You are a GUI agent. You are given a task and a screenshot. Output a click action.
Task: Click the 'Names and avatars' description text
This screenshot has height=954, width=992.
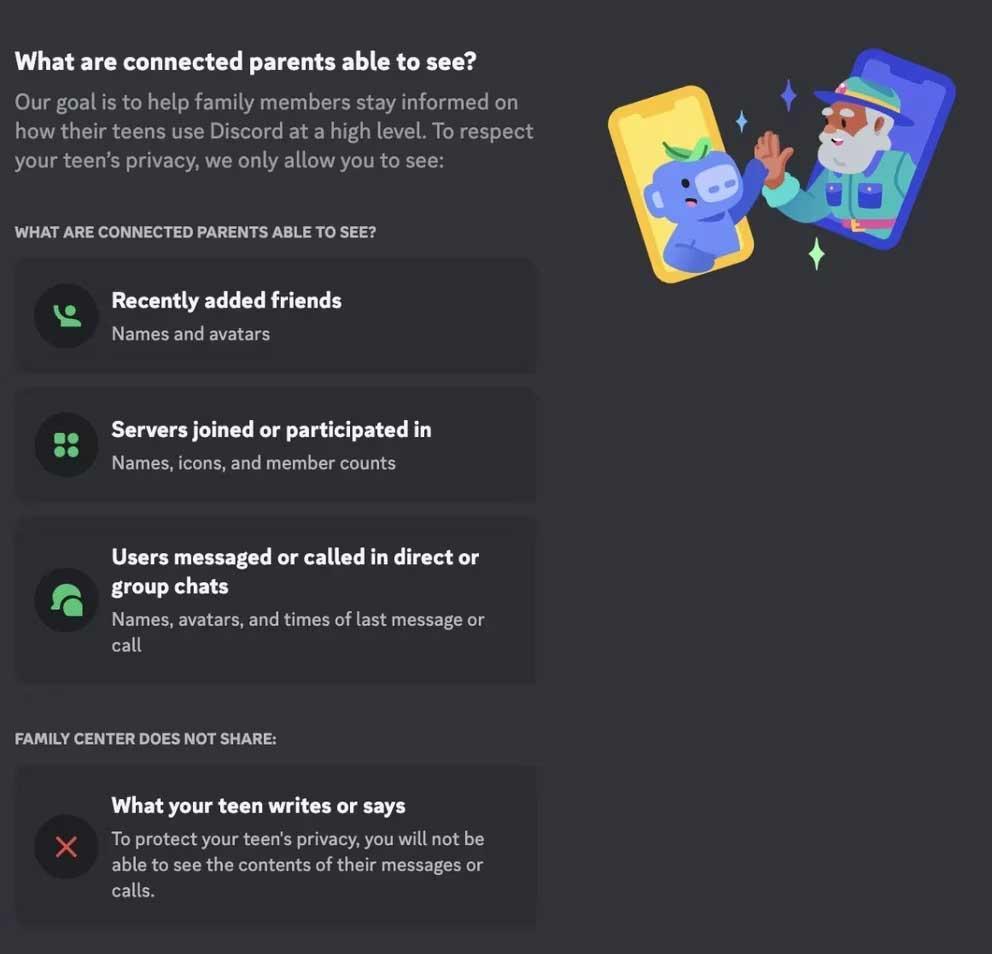[190, 334]
